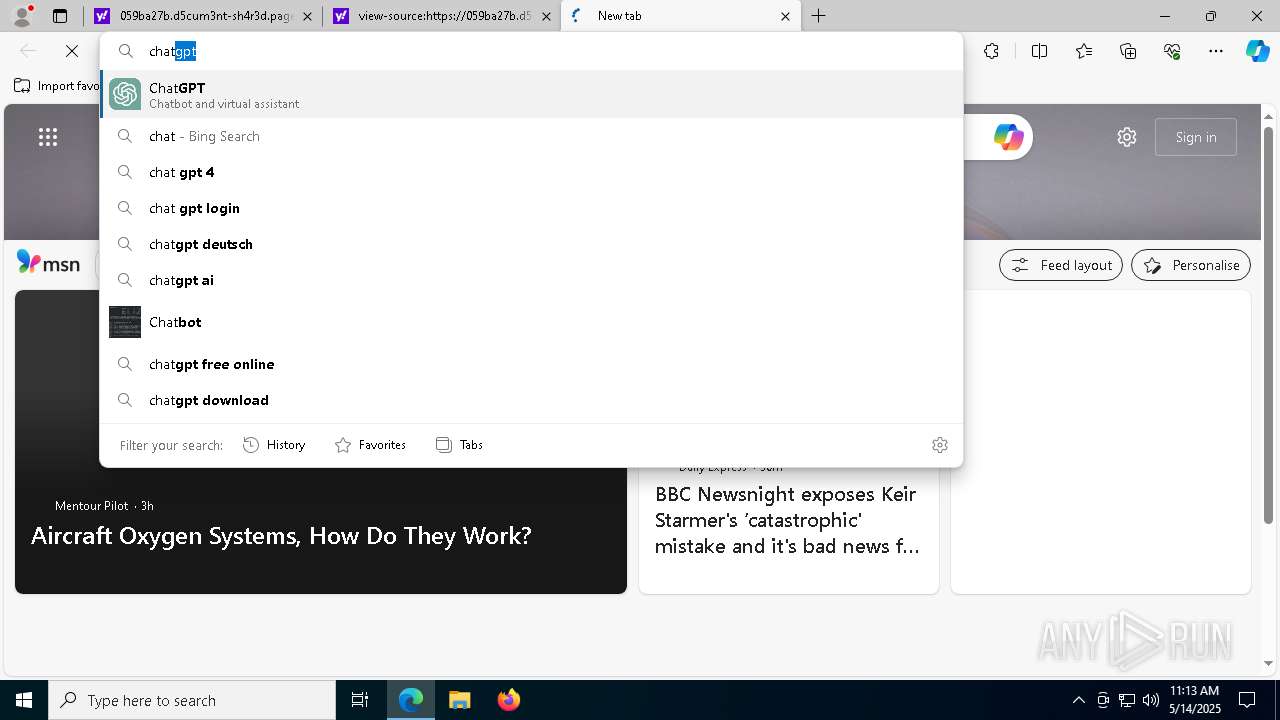Click the browser profile avatar icon

click(x=22, y=16)
